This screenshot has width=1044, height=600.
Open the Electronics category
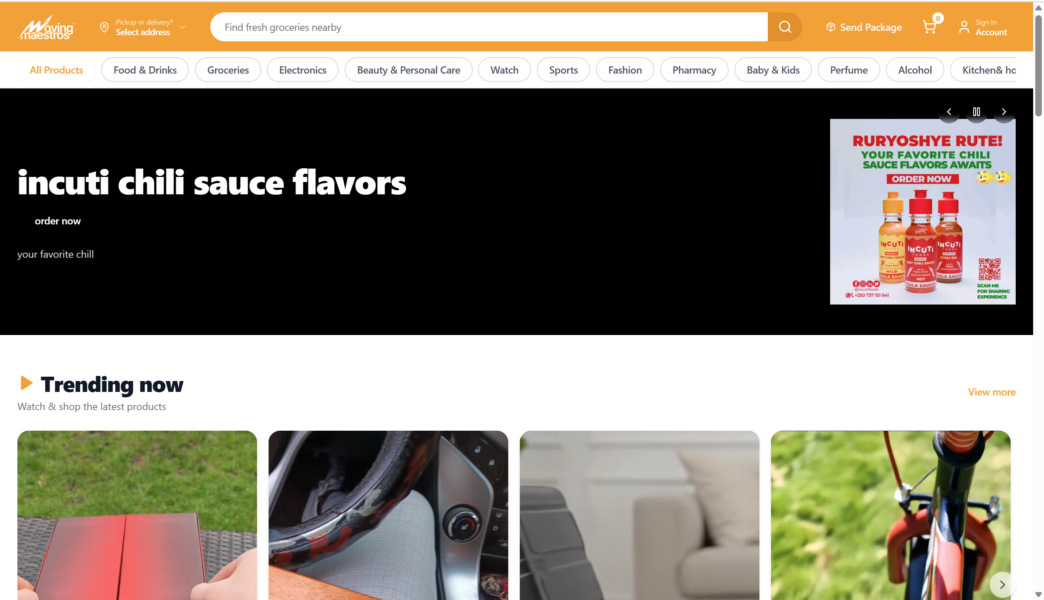[x=302, y=70]
